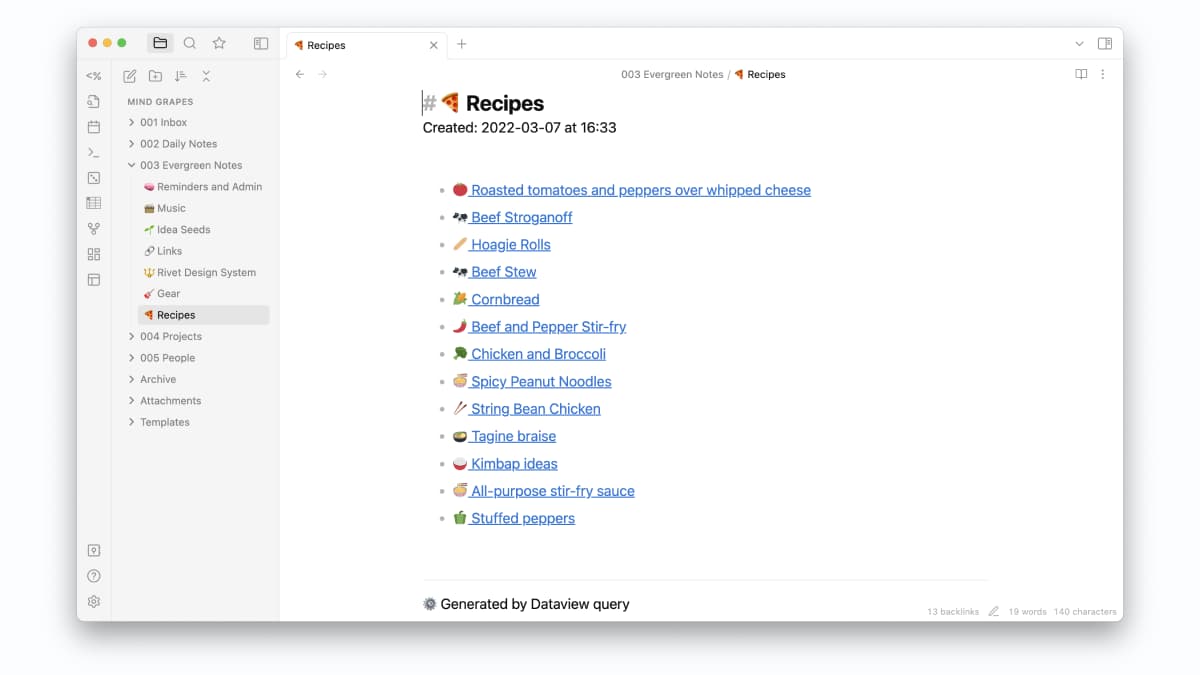Image resolution: width=1200 pixels, height=675 pixels.
Task: Switch to reading view with book icon
Action: [x=1081, y=74]
